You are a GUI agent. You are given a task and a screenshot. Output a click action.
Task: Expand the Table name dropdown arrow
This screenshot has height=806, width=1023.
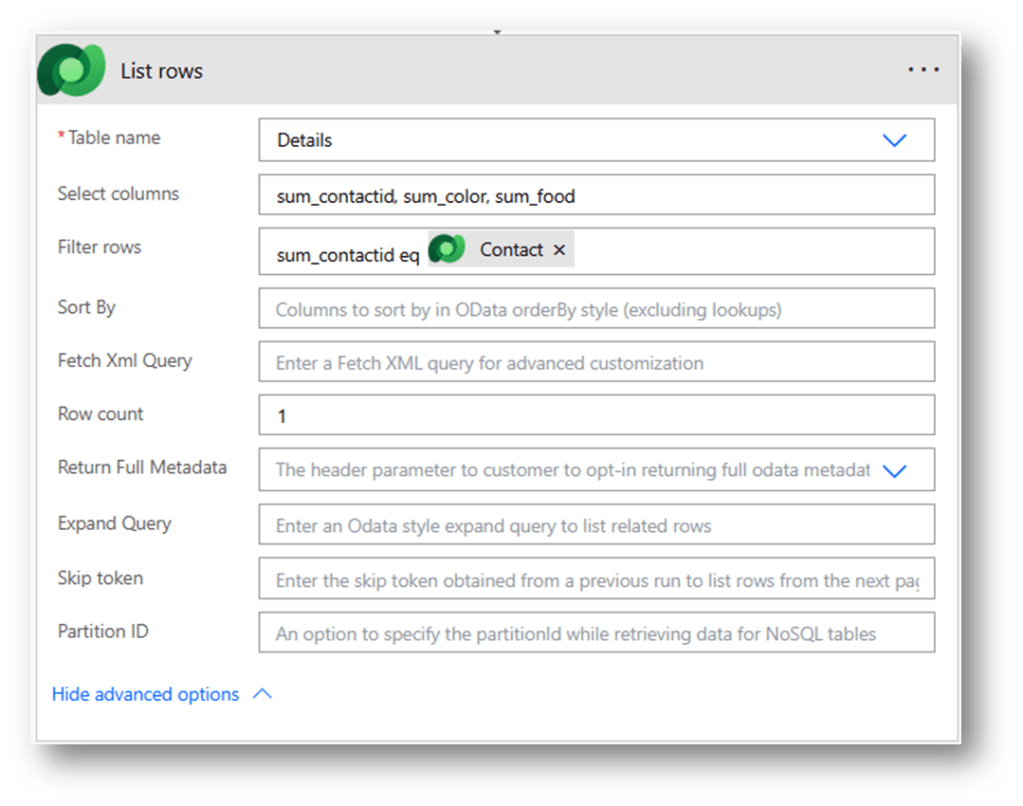click(x=894, y=140)
